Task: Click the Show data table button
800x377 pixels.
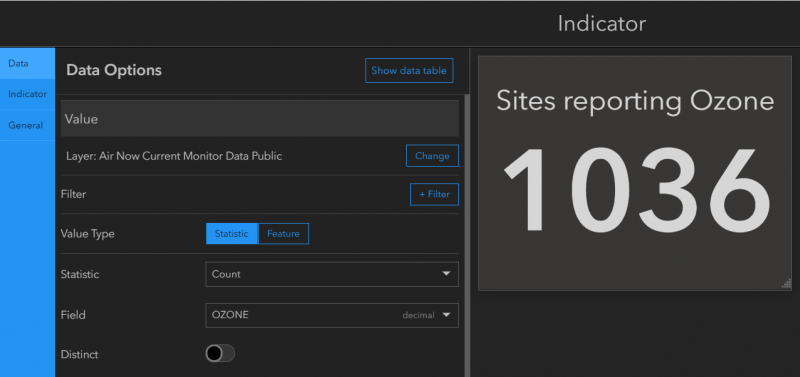Action: (409, 70)
